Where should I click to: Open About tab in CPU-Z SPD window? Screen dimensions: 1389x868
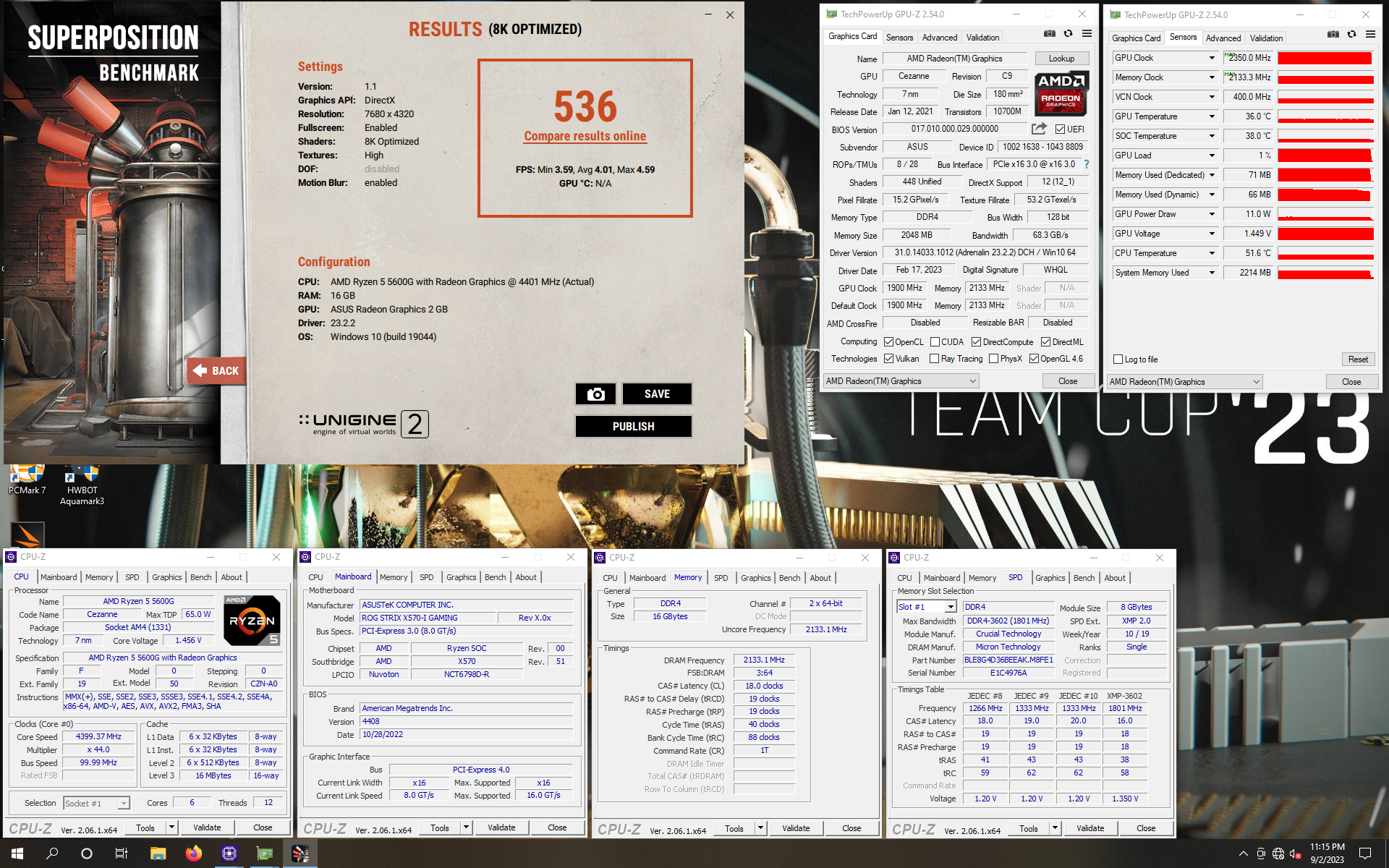coord(1114,578)
